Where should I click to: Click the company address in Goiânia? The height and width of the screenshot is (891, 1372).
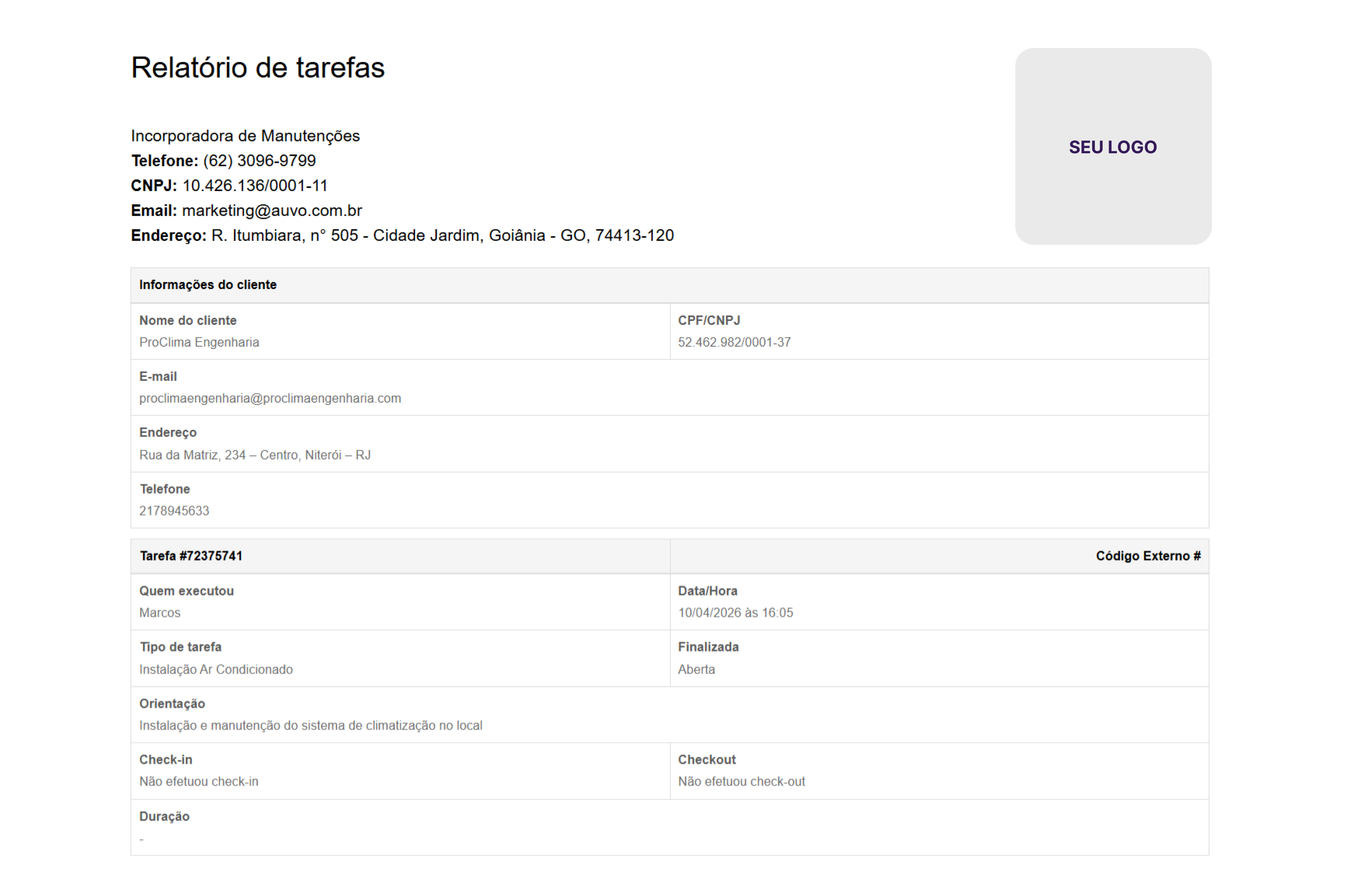pyautogui.click(x=442, y=235)
